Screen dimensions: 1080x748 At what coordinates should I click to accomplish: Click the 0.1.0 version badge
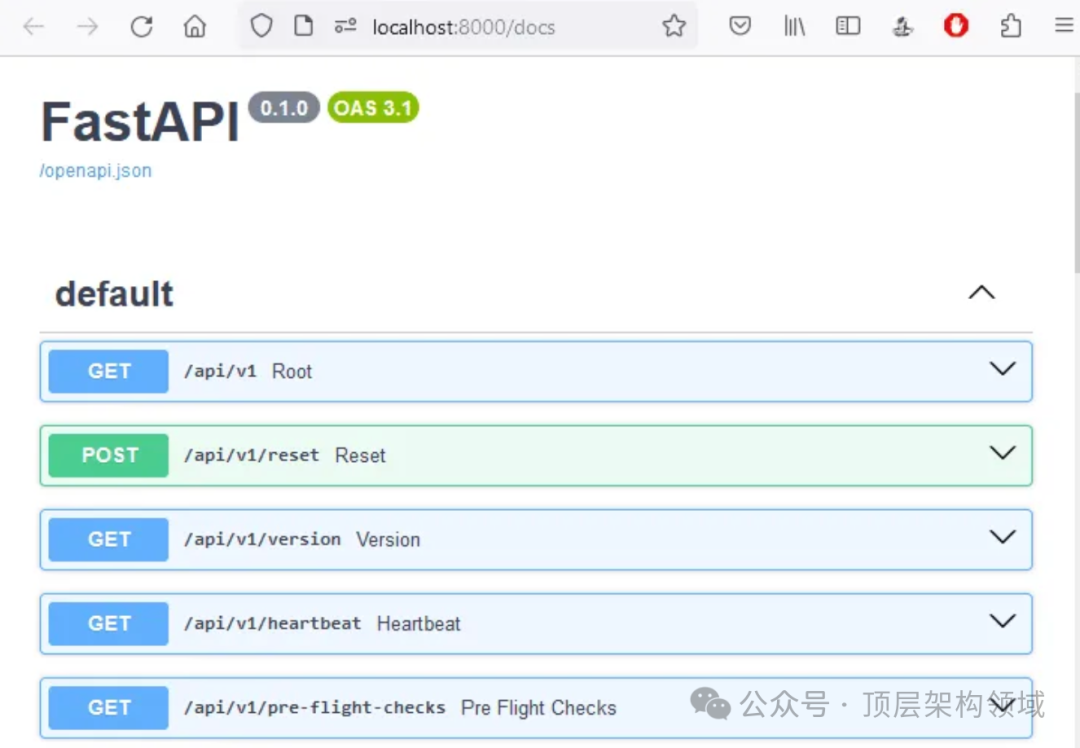coord(284,107)
